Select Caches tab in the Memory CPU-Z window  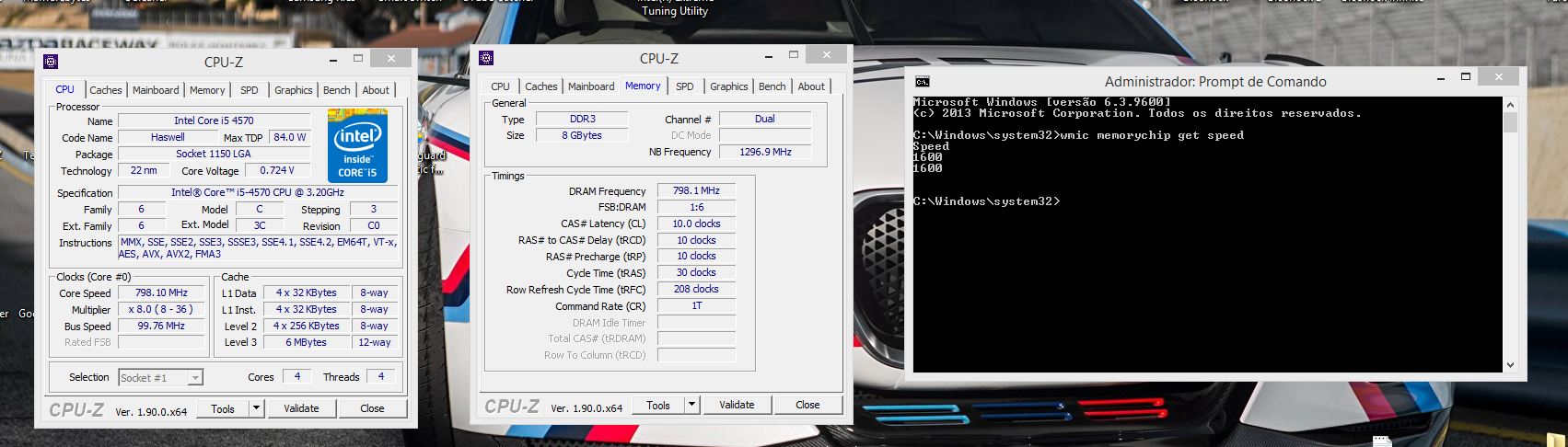pos(541,86)
